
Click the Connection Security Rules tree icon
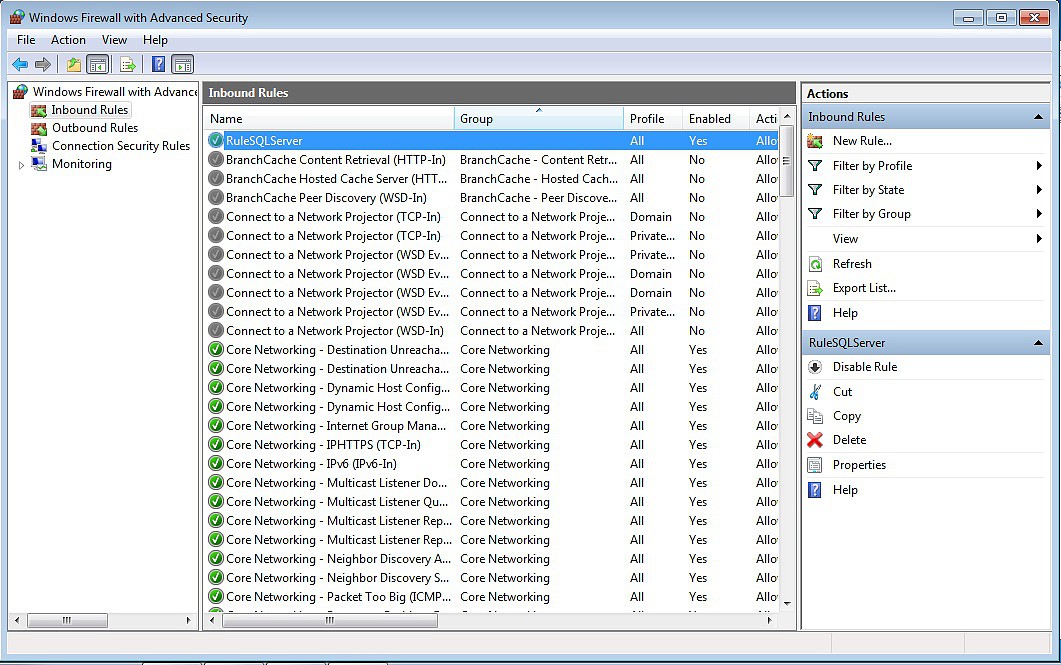coord(39,145)
